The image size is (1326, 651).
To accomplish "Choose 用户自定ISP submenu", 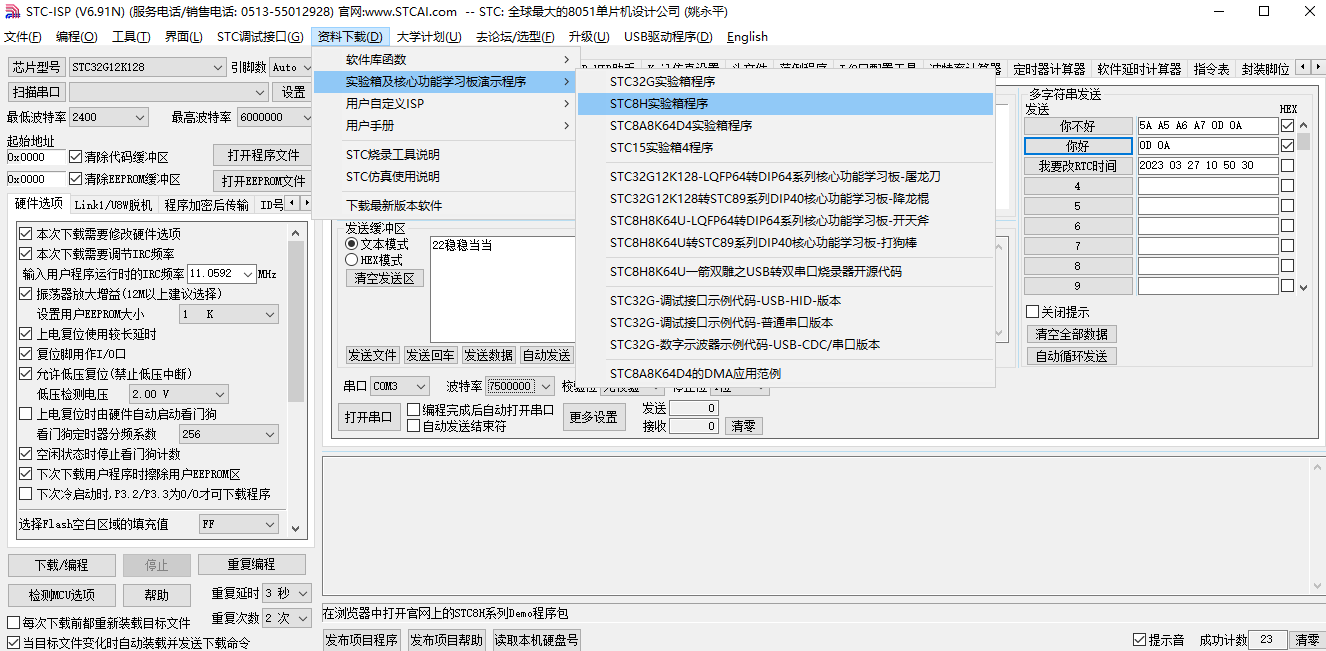I will click(x=444, y=103).
